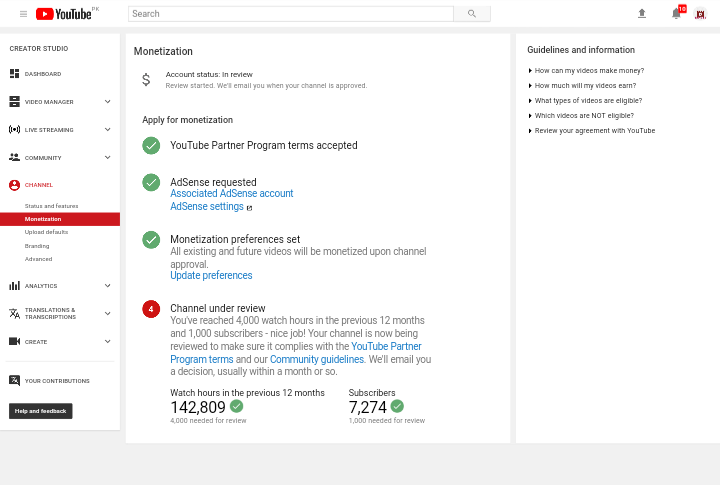Click the YouTube logo
Screen dimensions: 720x485
(64, 14)
